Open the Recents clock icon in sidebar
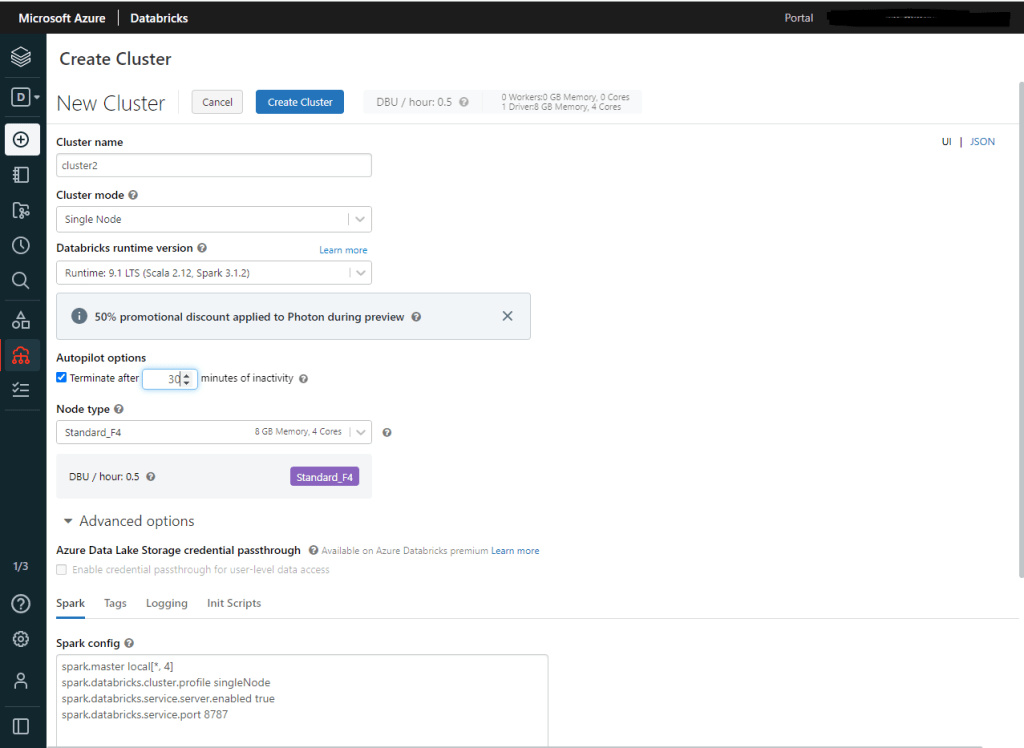 (21, 245)
